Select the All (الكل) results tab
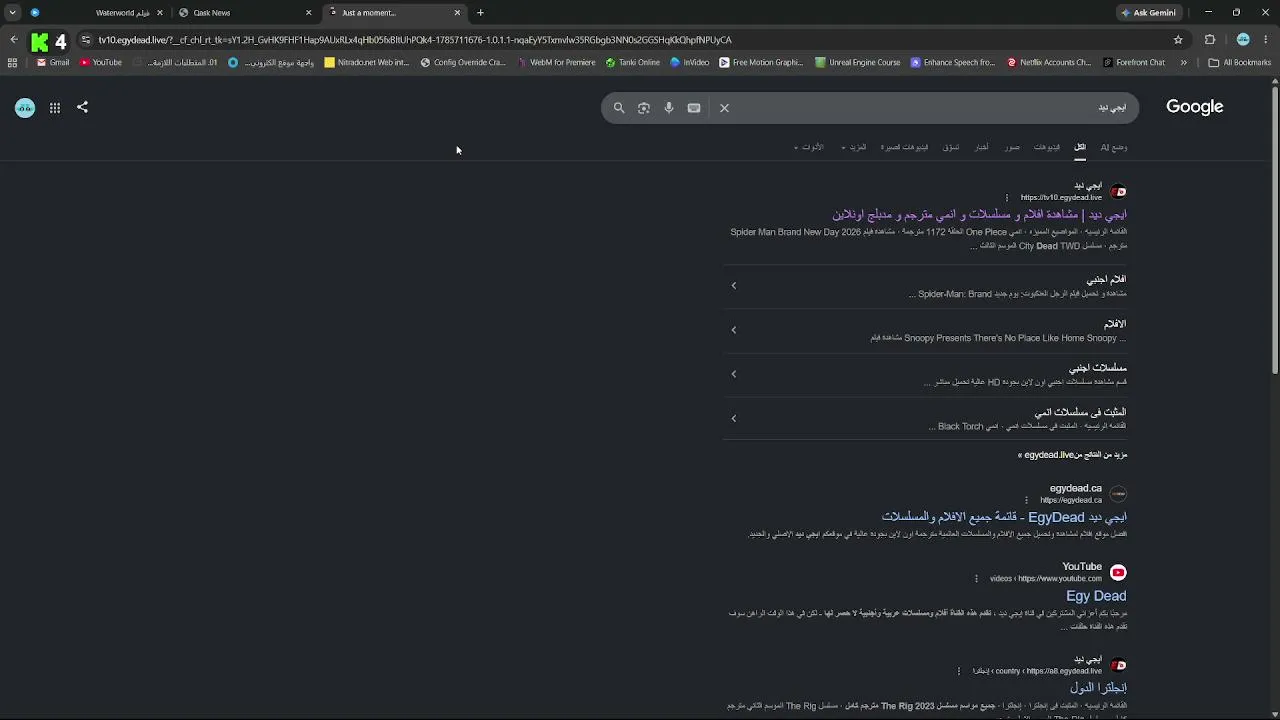 tap(1080, 147)
